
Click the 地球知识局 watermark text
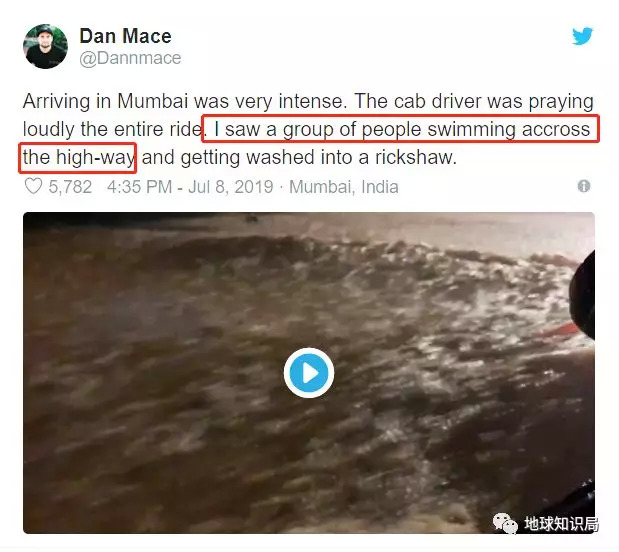click(561, 524)
